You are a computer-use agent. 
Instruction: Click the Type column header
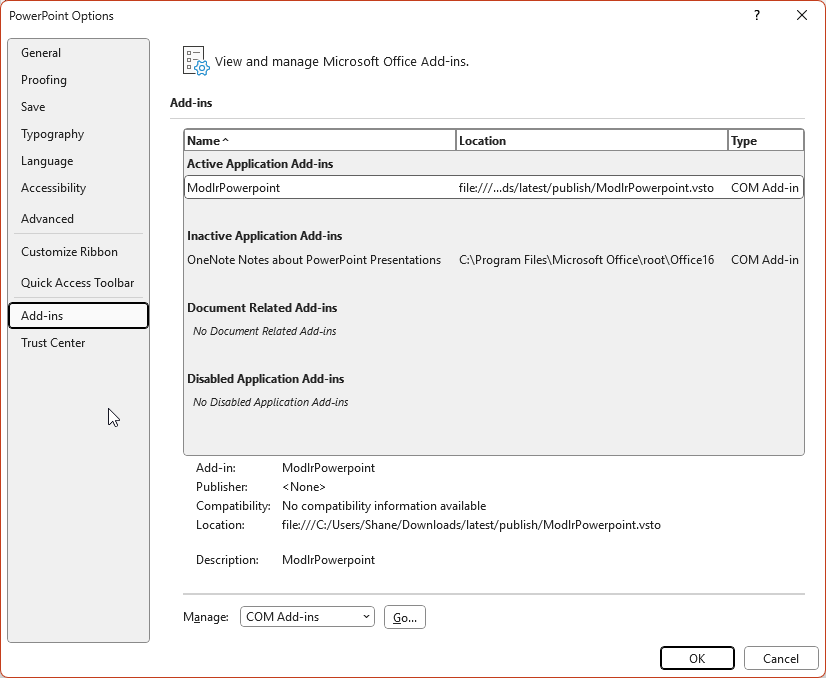(747, 140)
